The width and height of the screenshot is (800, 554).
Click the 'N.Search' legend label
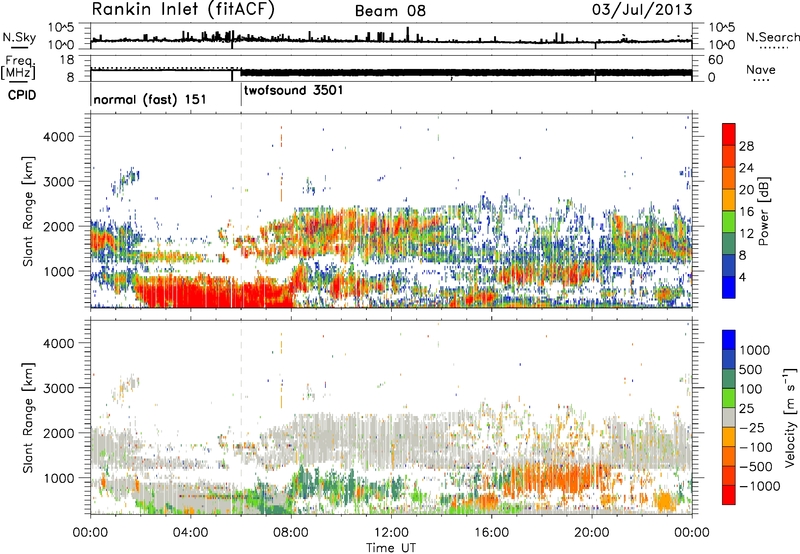[x=772, y=37]
